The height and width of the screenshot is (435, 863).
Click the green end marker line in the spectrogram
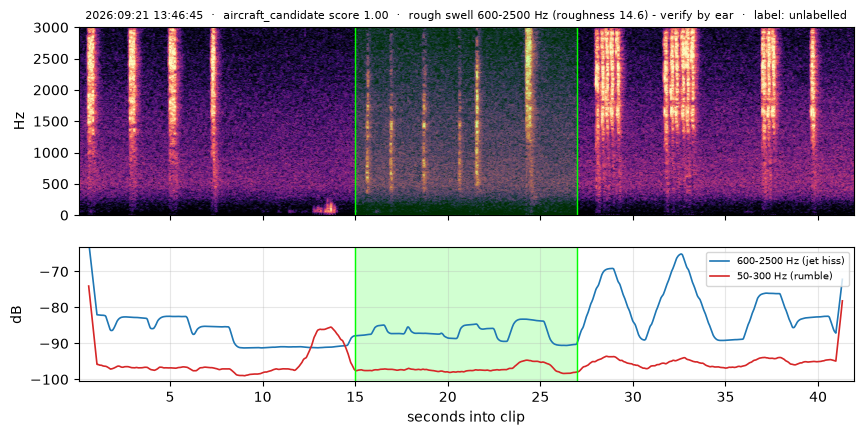577,121
